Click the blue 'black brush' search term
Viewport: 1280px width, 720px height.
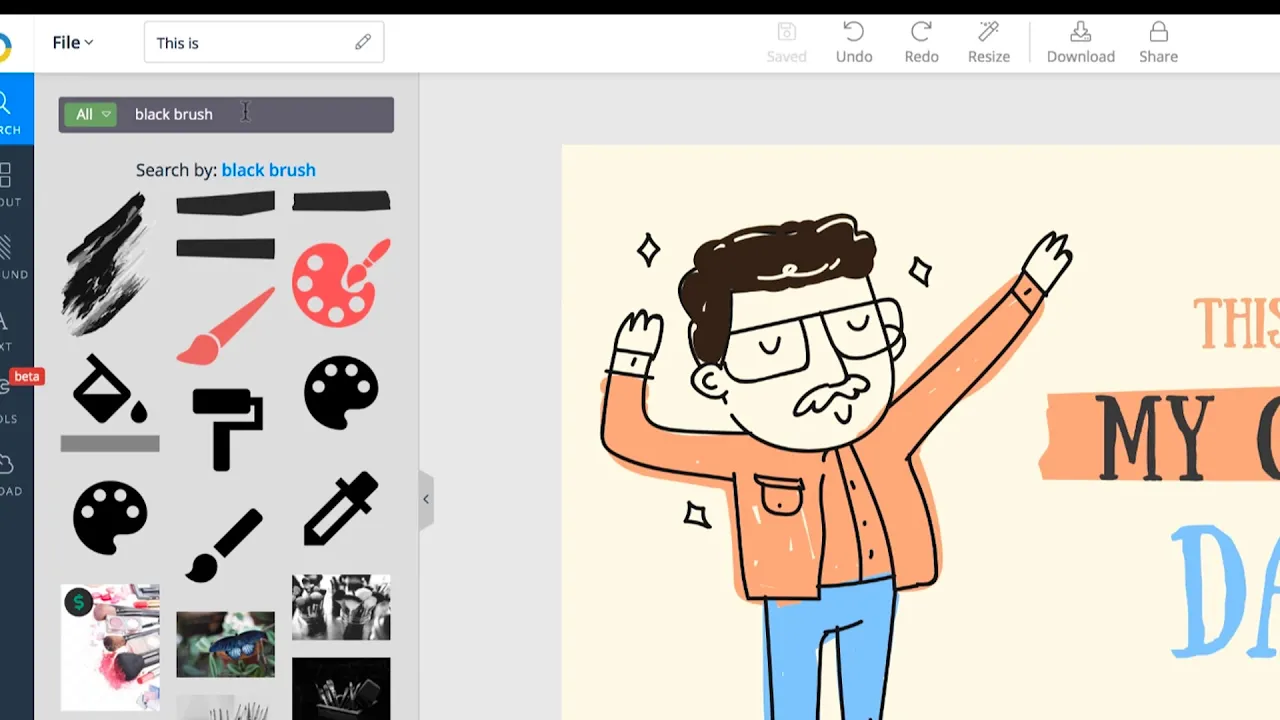point(268,170)
